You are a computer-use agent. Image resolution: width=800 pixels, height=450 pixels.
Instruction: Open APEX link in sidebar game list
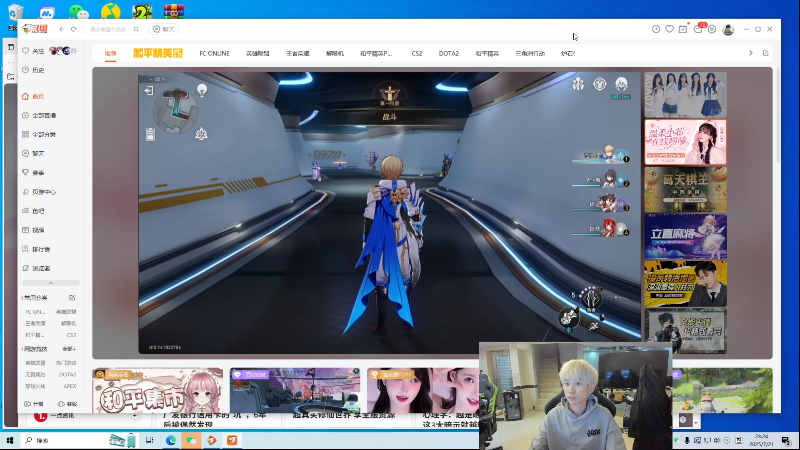[x=70, y=386]
